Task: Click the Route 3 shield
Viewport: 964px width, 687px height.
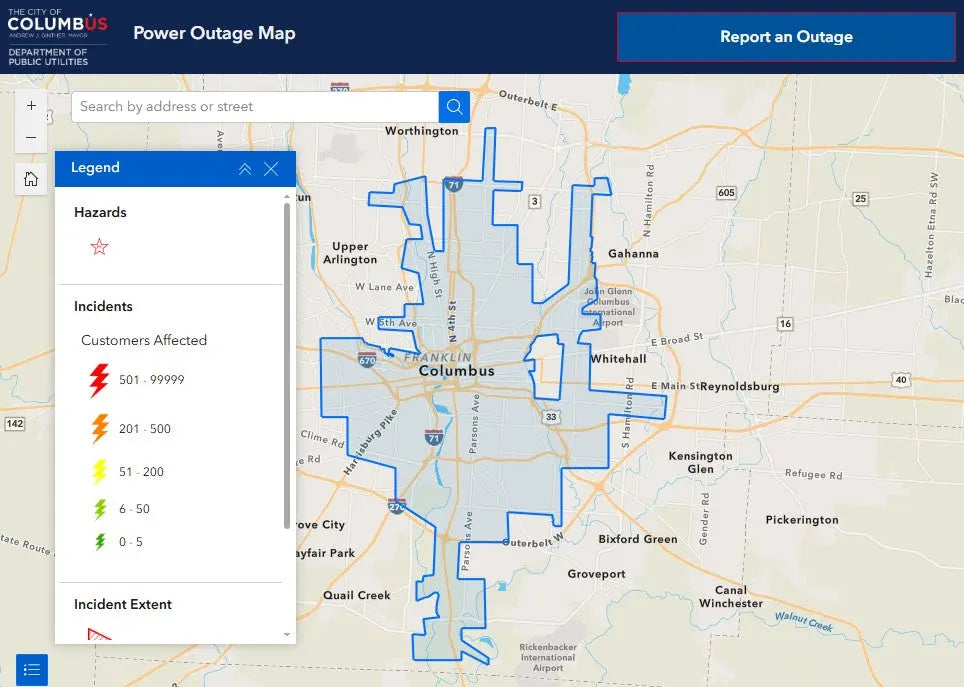Action: 535,201
